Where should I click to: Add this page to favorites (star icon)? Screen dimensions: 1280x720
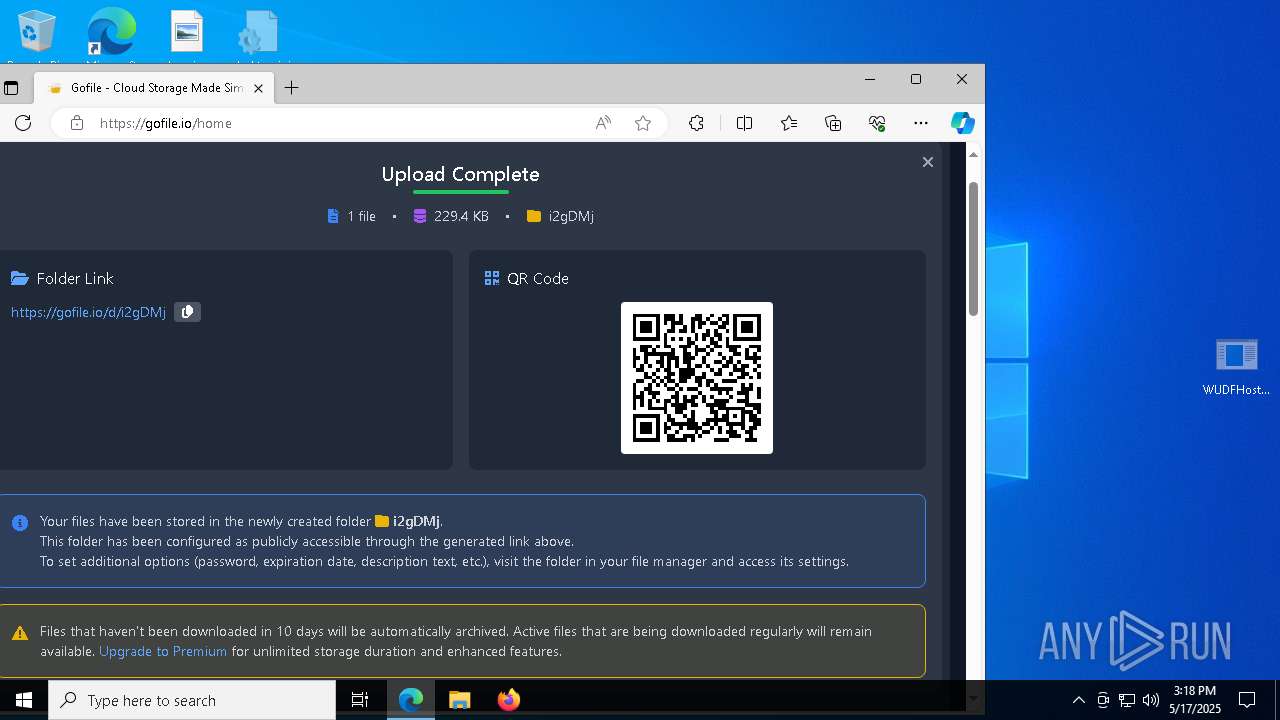[643, 123]
